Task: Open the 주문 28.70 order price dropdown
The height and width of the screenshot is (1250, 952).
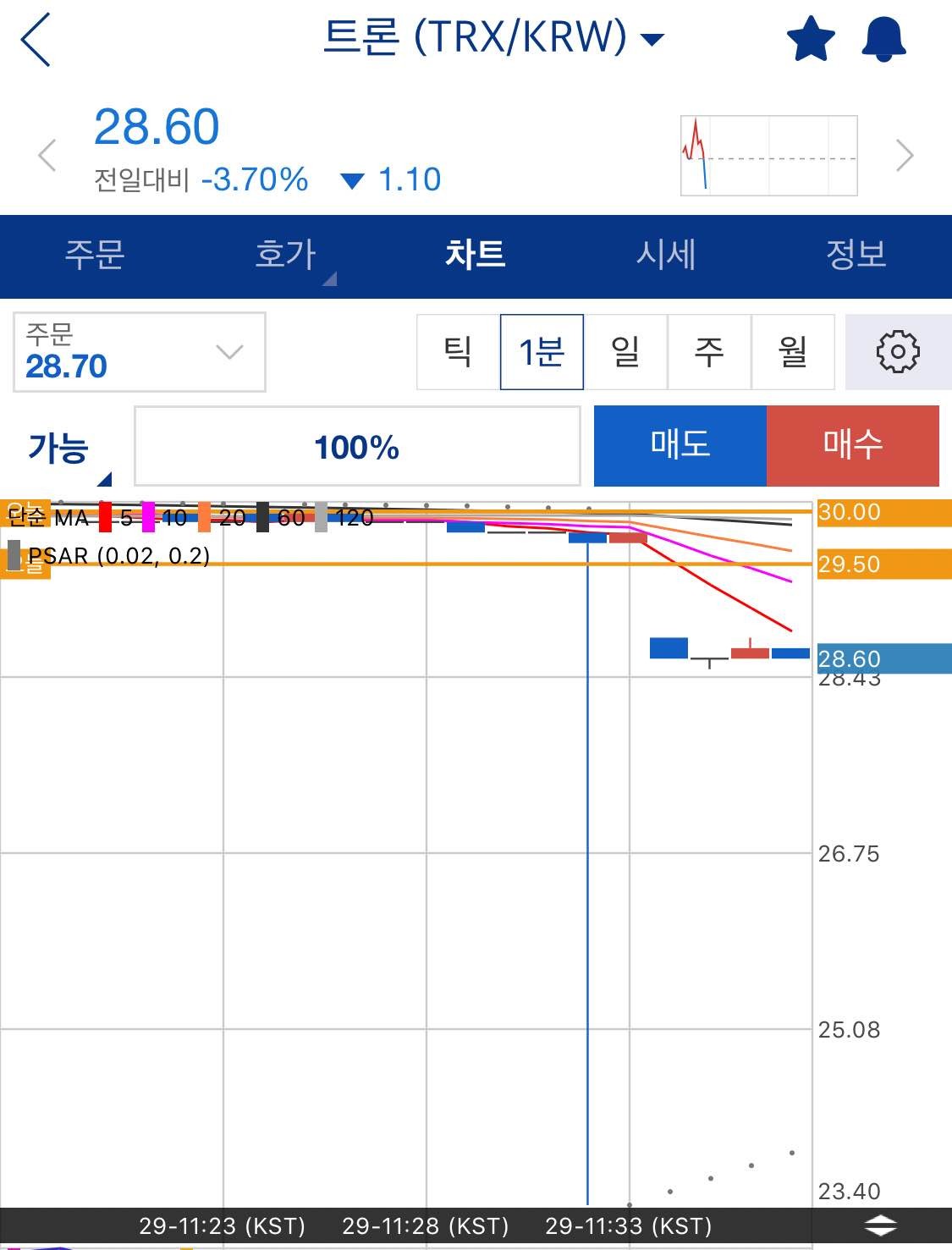Action: (x=139, y=352)
